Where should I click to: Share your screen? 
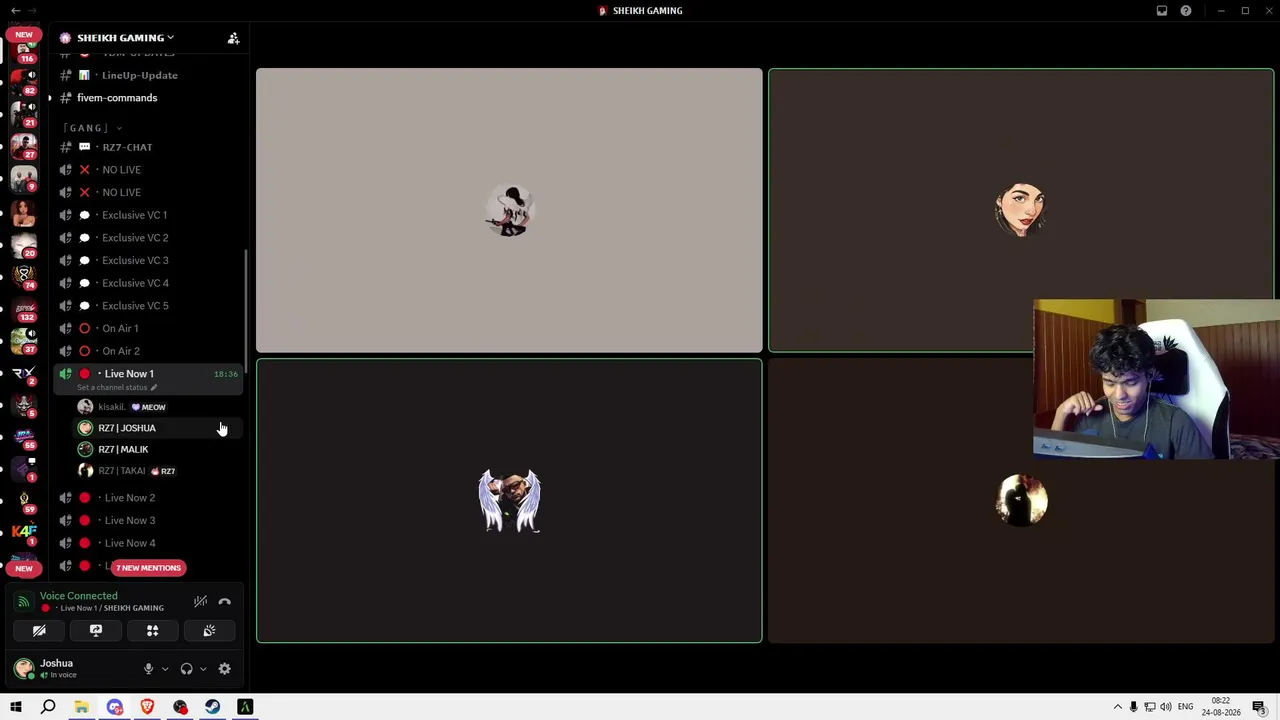pos(96,631)
